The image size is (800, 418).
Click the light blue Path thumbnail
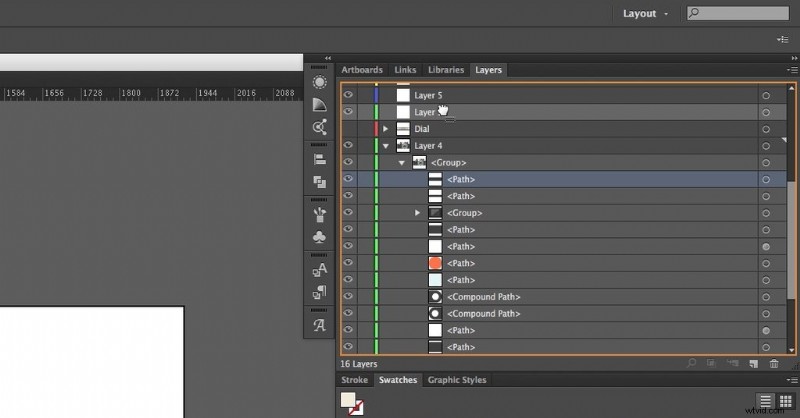coord(435,280)
